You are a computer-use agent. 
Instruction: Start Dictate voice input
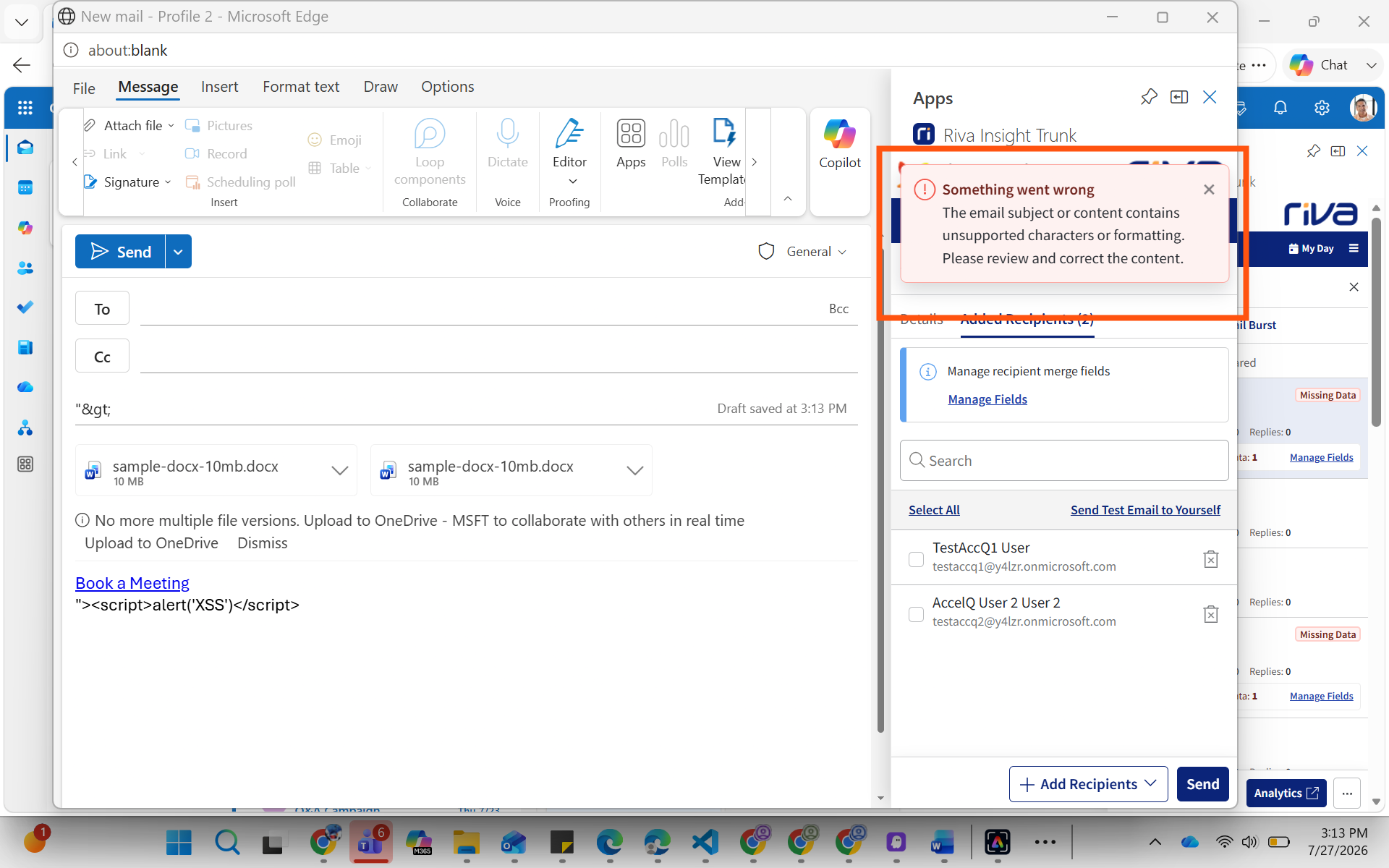tap(507, 144)
